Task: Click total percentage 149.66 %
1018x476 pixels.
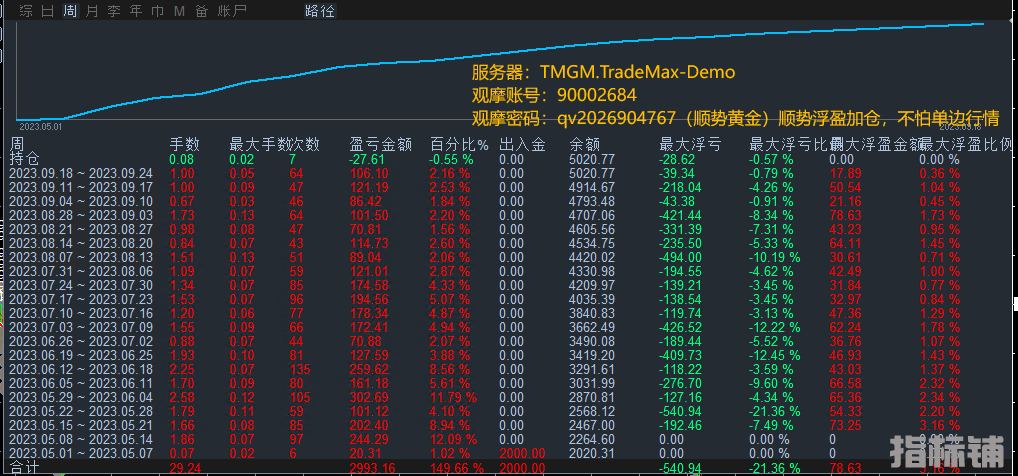Action: 456,468
